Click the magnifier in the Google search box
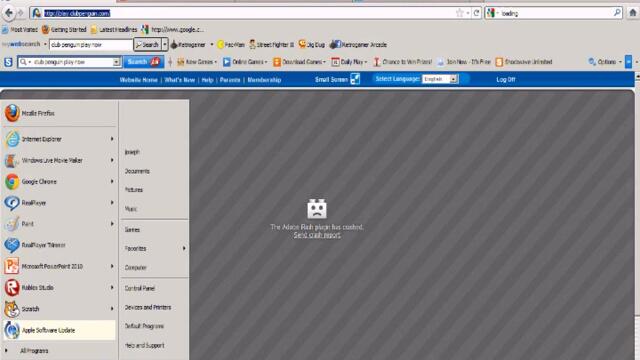 coord(617,13)
